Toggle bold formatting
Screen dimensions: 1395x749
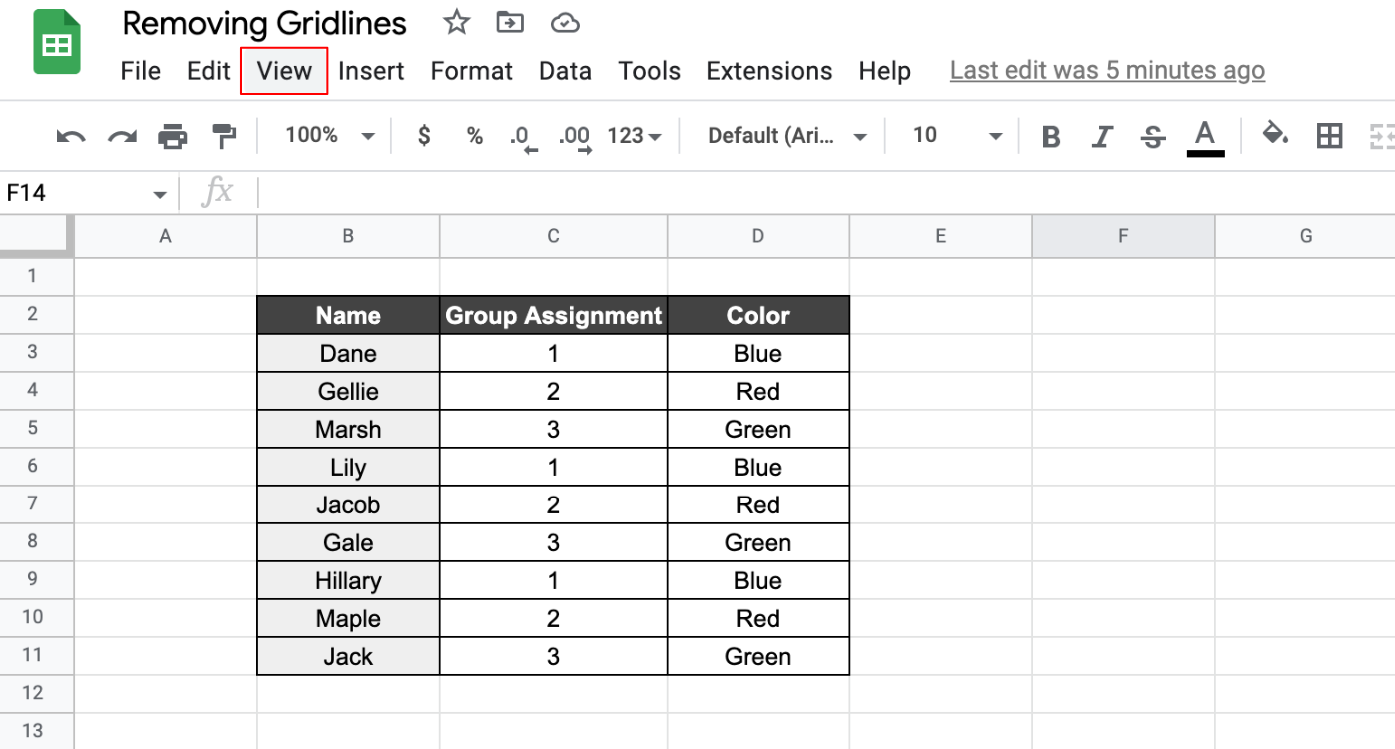click(1050, 135)
